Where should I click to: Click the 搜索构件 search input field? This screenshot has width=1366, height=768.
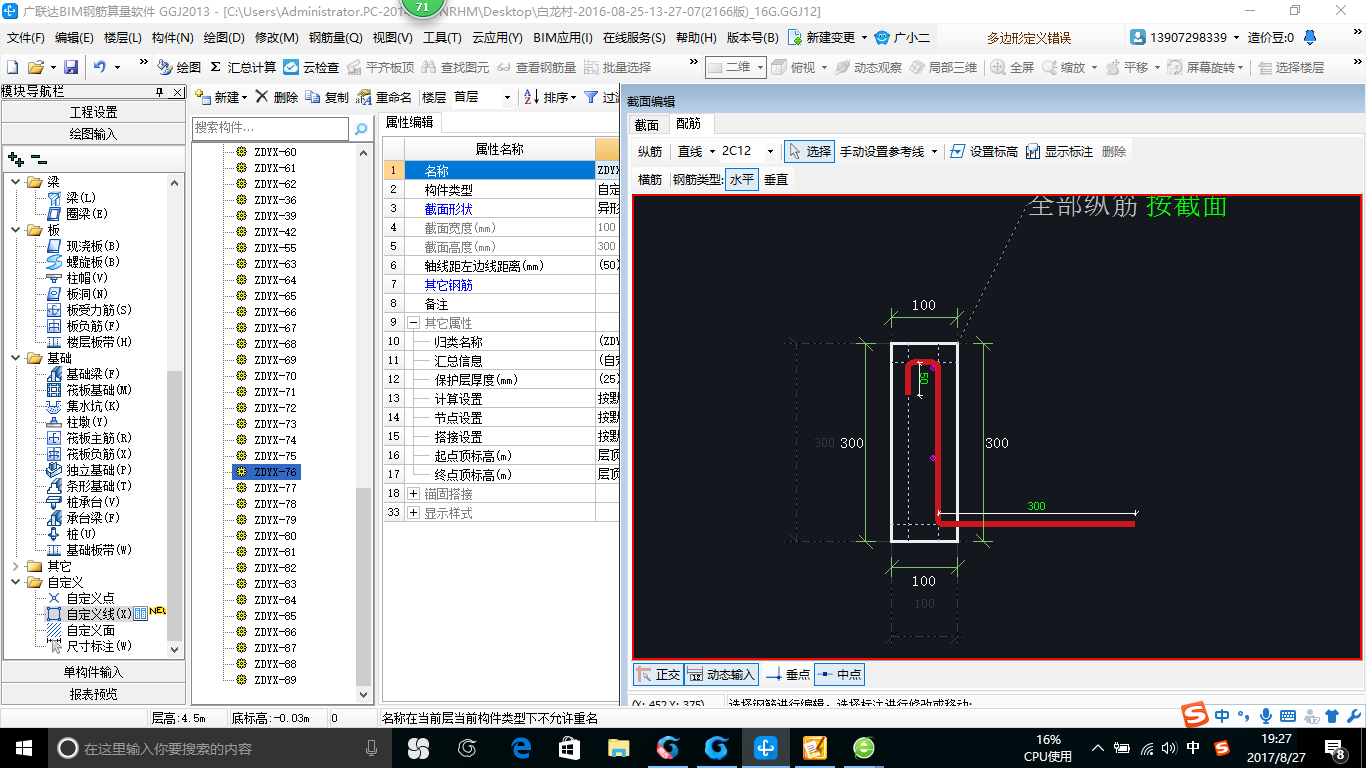pyautogui.click(x=270, y=129)
